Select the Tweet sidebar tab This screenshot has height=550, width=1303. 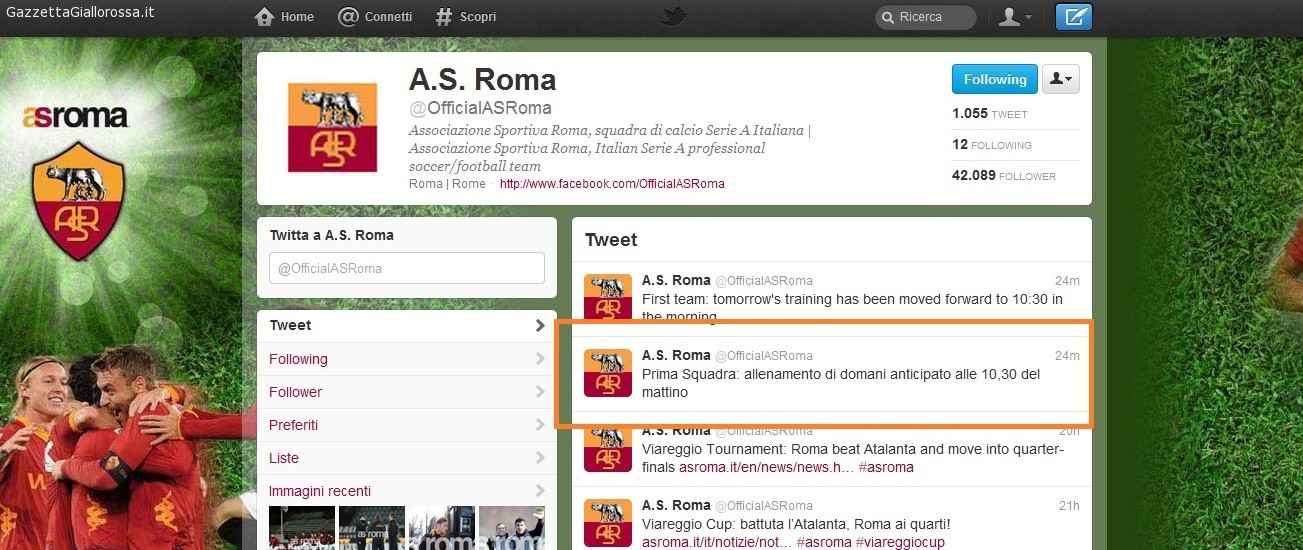pos(406,325)
